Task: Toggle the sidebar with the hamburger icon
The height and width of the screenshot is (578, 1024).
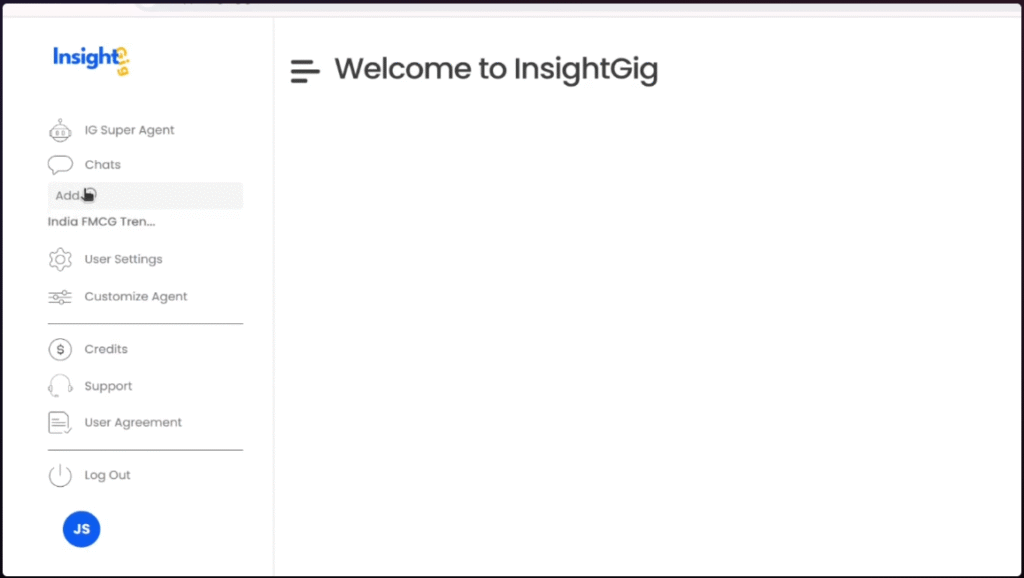Action: coord(305,71)
